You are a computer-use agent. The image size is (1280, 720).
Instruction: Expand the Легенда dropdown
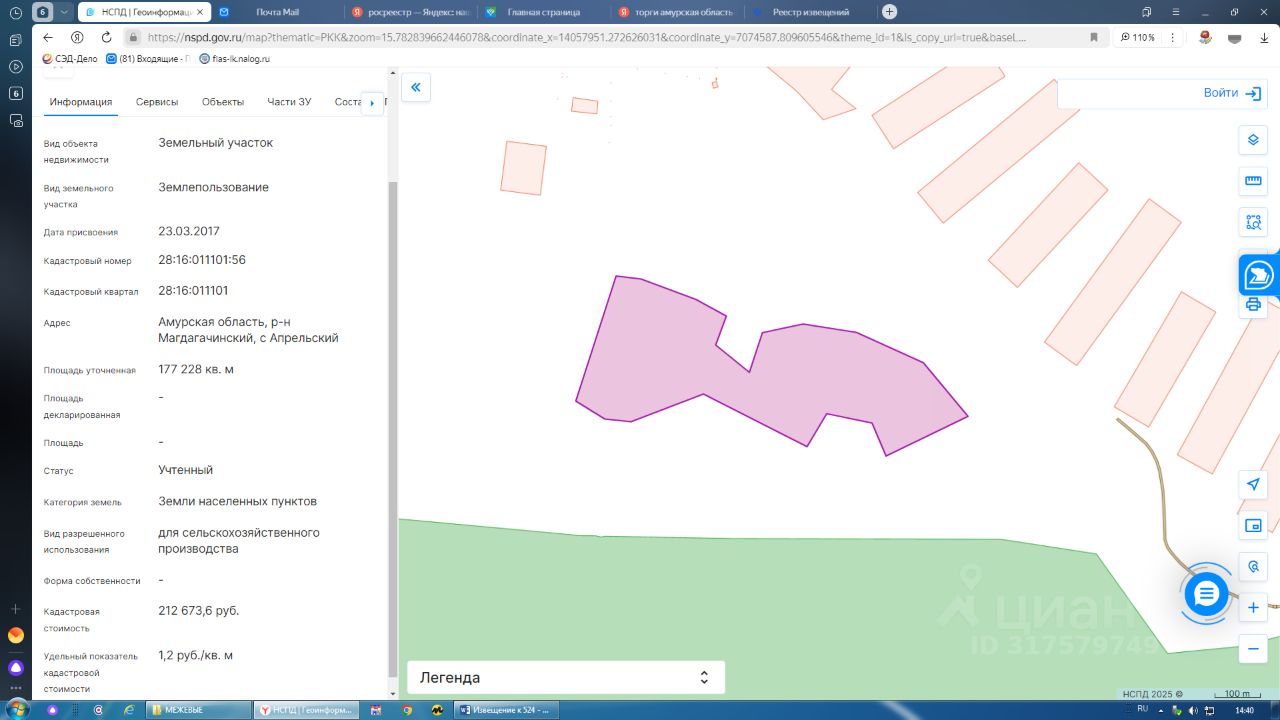[x=565, y=677]
